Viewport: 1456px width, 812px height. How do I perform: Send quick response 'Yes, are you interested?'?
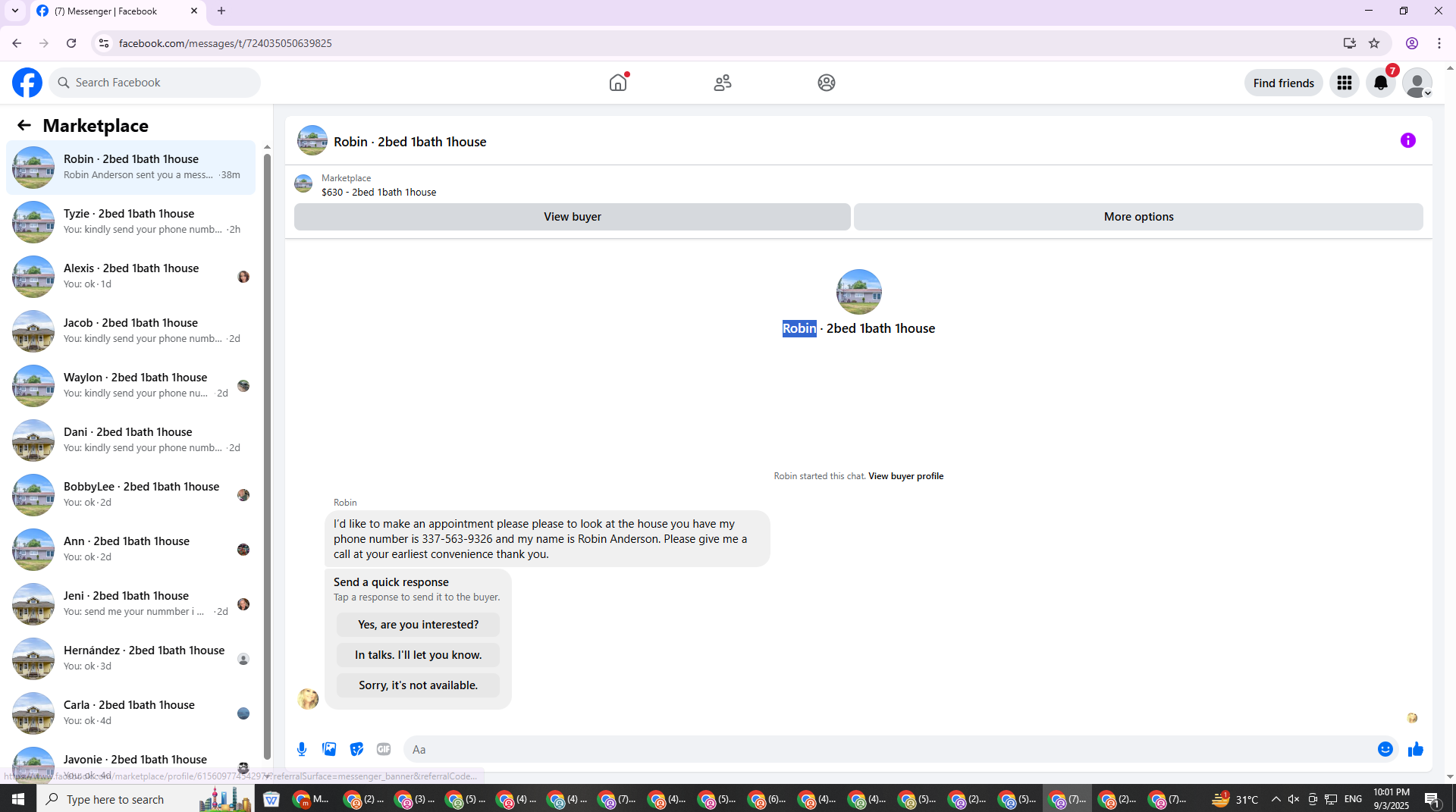[418, 625]
